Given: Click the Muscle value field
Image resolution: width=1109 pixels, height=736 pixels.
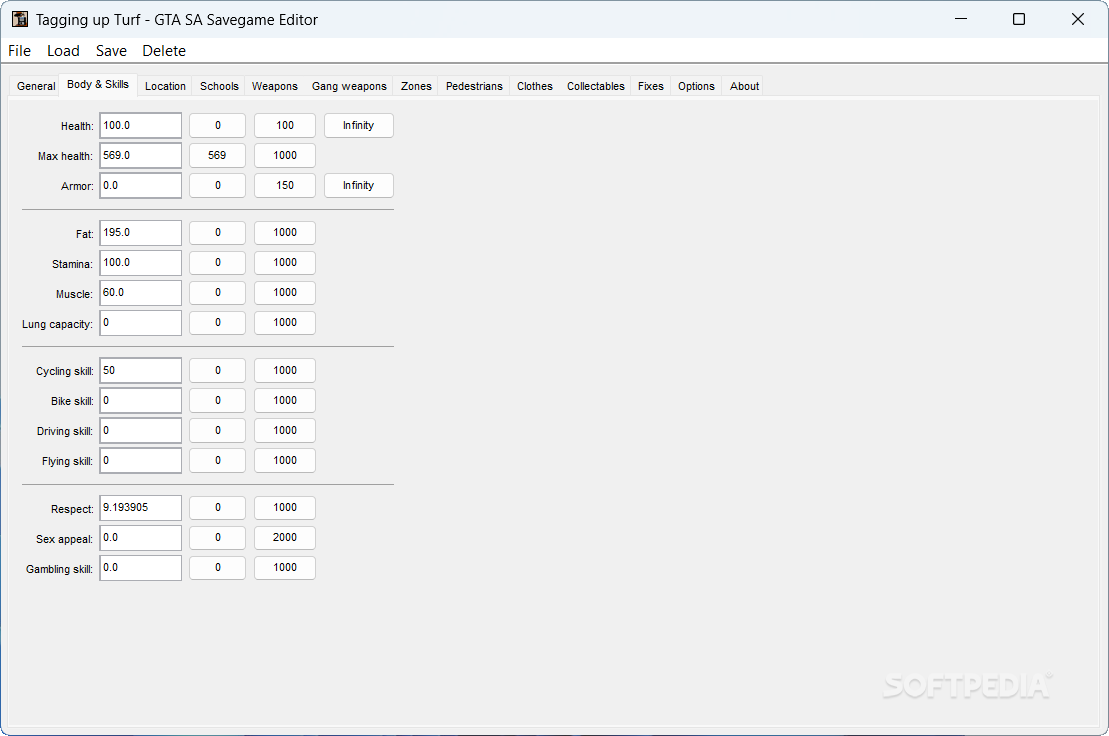Looking at the screenshot, I should [x=141, y=293].
